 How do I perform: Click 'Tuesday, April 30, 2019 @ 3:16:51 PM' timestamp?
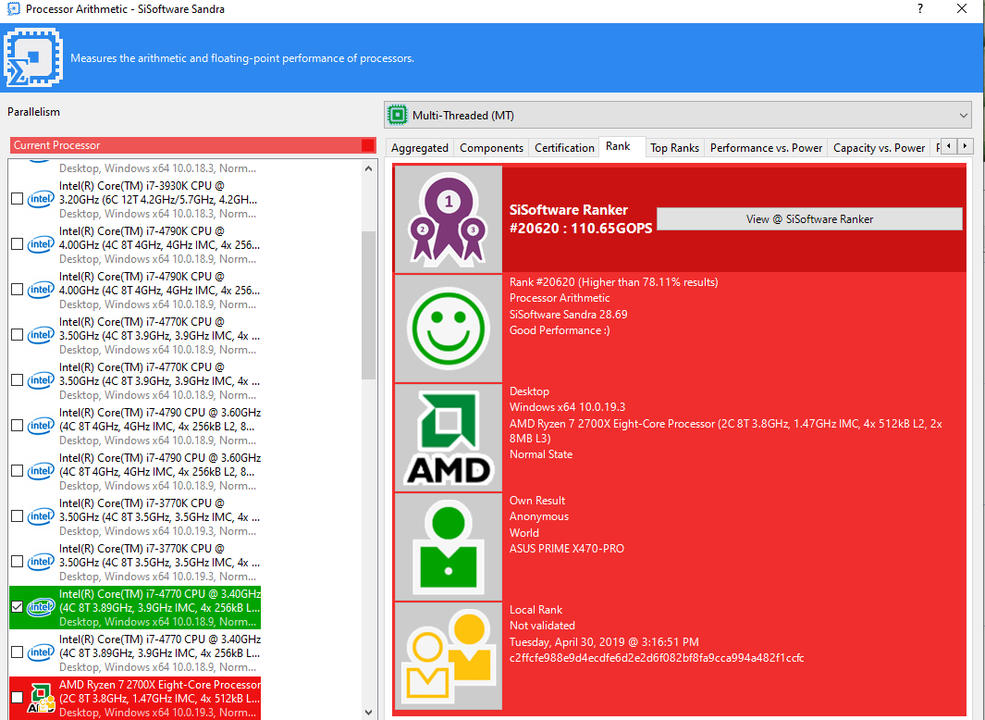(x=604, y=642)
